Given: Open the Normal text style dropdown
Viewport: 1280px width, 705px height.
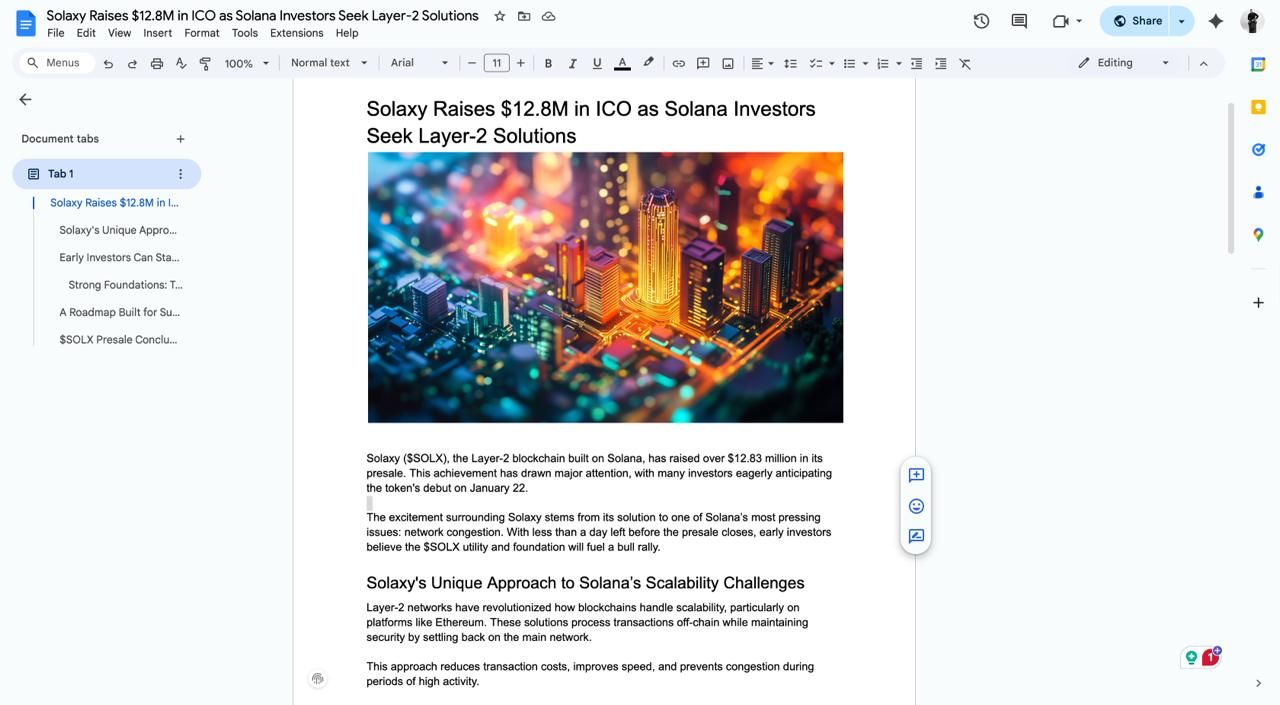Looking at the screenshot, I should click(x=329, y=63).
